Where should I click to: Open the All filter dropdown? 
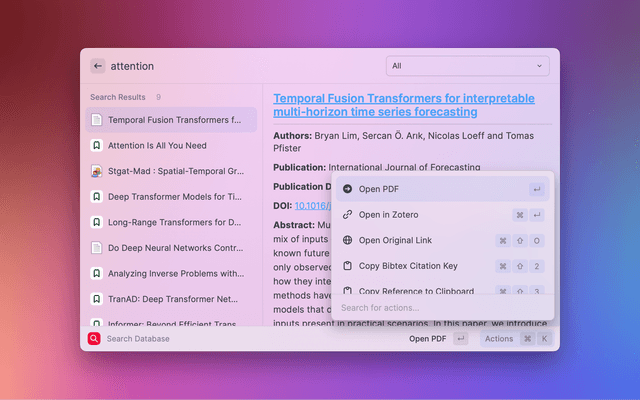pyautogui.click(x=467, y=66)
